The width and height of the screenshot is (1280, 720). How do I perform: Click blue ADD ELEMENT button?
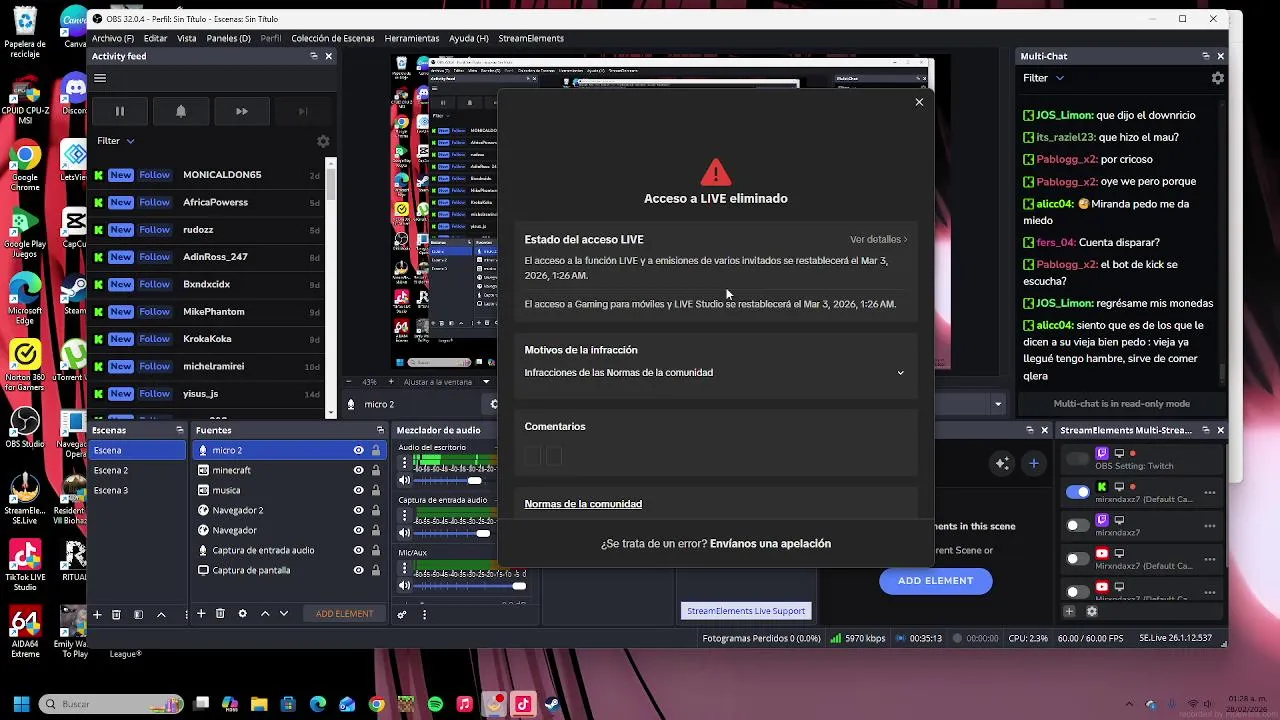[x=936, y=581]
